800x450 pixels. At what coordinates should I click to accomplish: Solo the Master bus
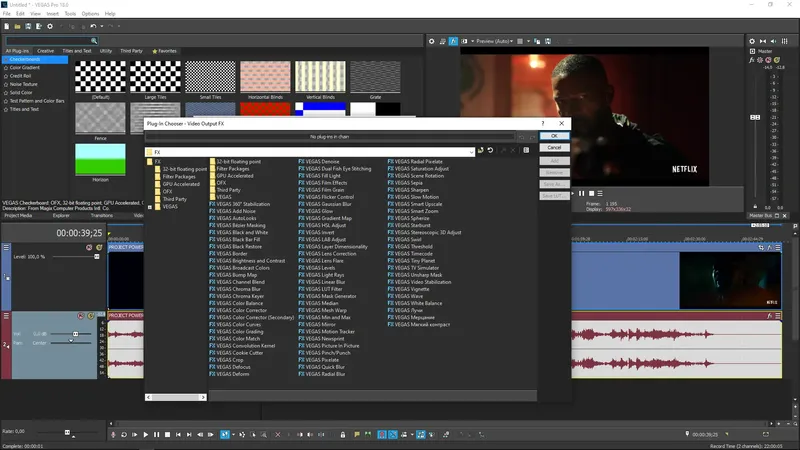click(777, 60)
